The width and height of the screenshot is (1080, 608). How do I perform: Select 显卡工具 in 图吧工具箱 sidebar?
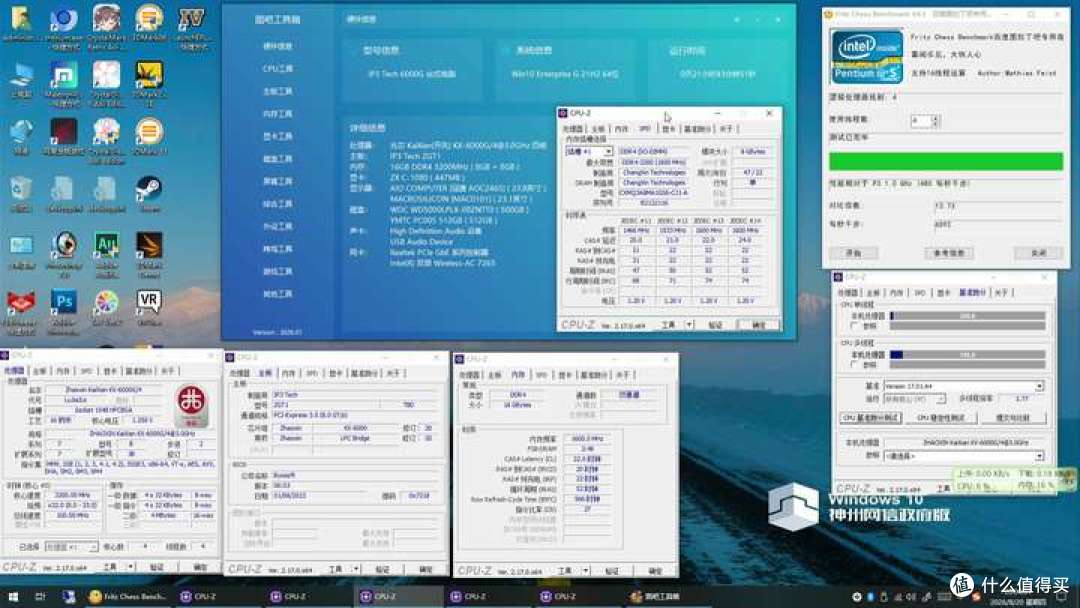278,136
